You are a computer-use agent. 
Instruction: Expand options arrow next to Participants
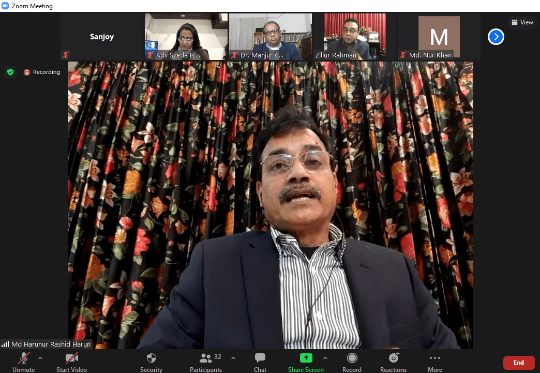[233, 358]
